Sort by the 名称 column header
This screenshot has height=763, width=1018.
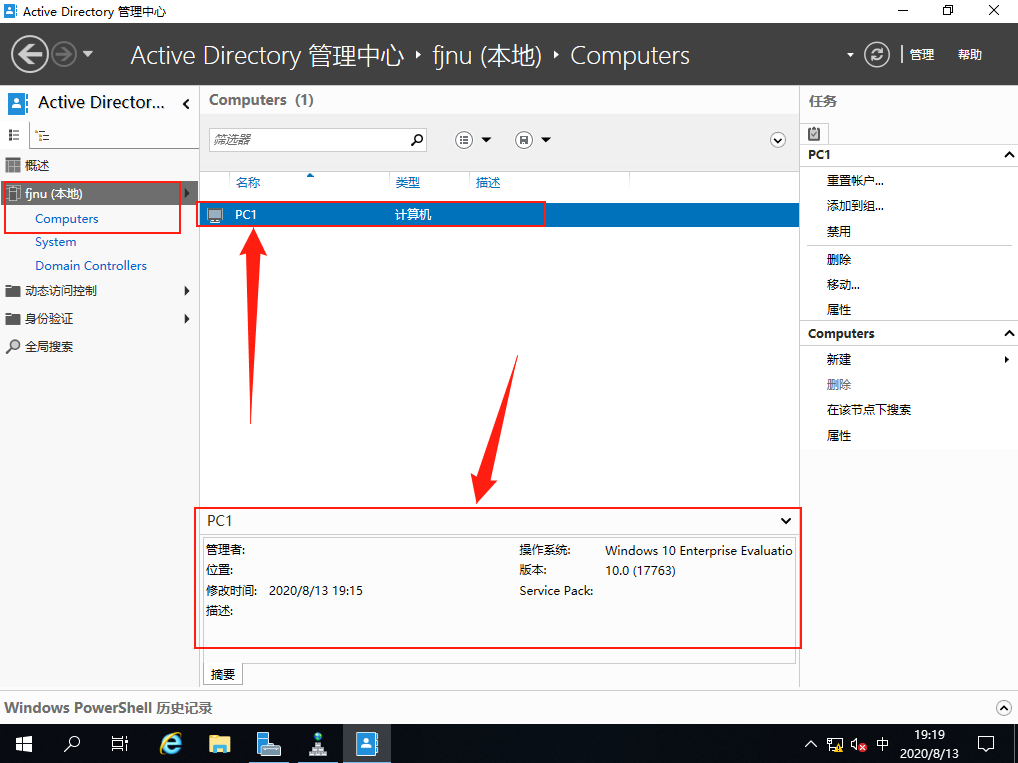coord(248,182)
